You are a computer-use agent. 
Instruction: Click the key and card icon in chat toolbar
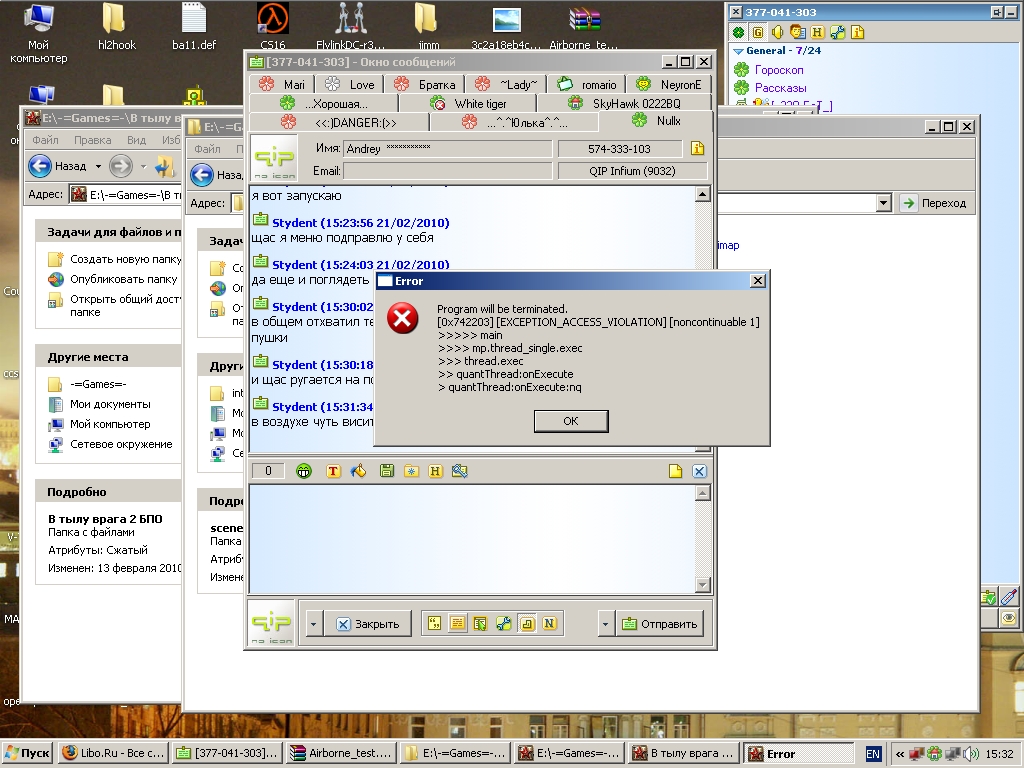click(x=460, y=471)
